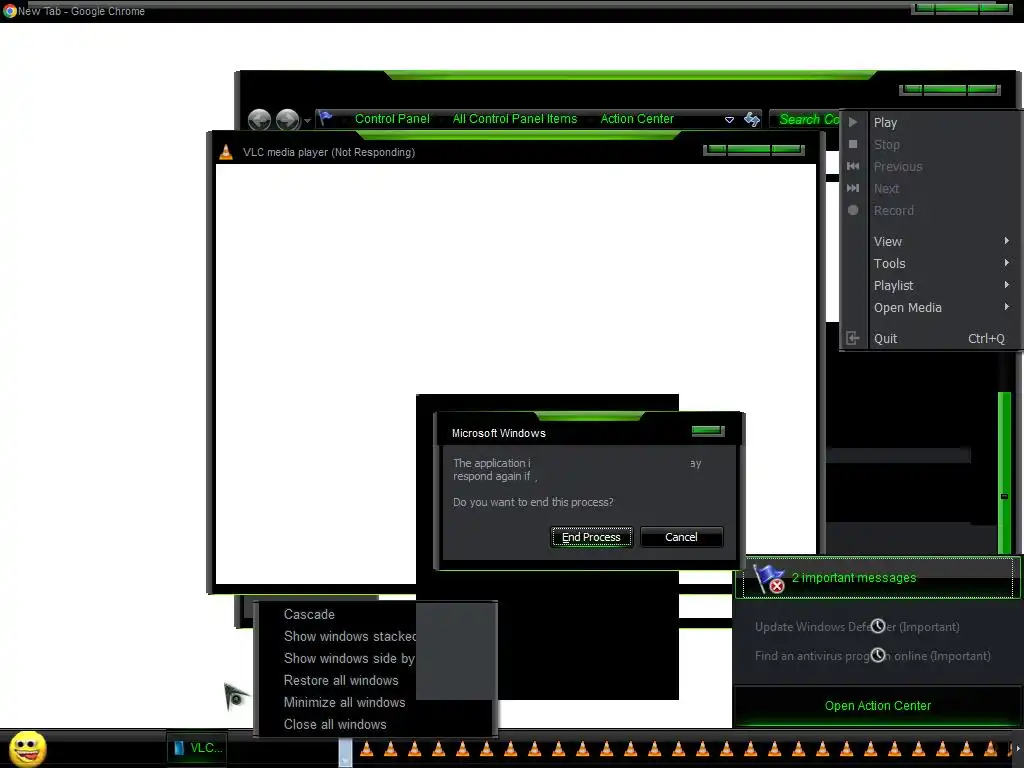Viewport: 1024px width, 768px height.
Task: Click All Control Panel Items breadcrumb
Action: tap(515, 119)
